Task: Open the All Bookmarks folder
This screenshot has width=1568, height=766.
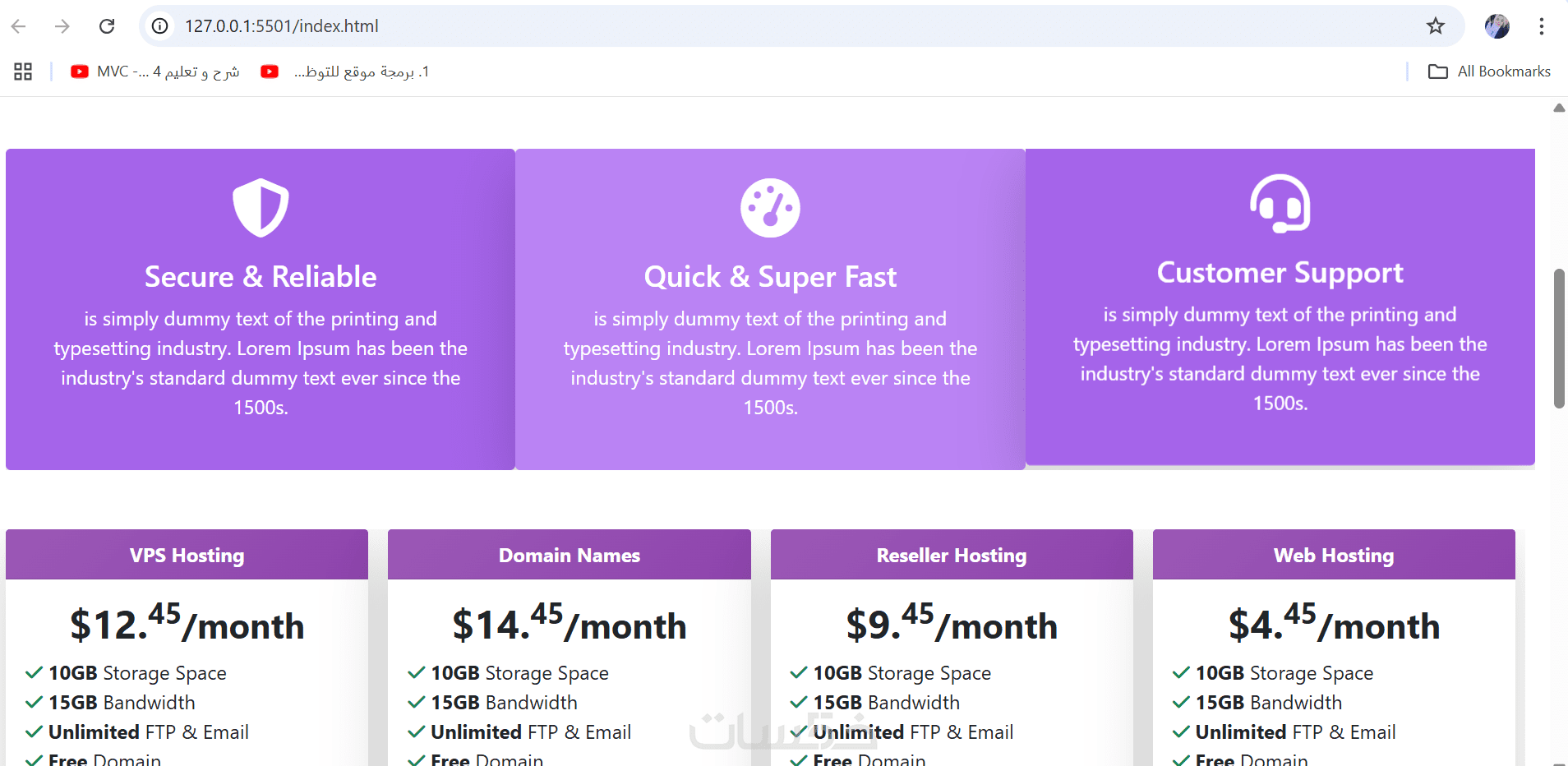Action: (x=1489, y=72)
